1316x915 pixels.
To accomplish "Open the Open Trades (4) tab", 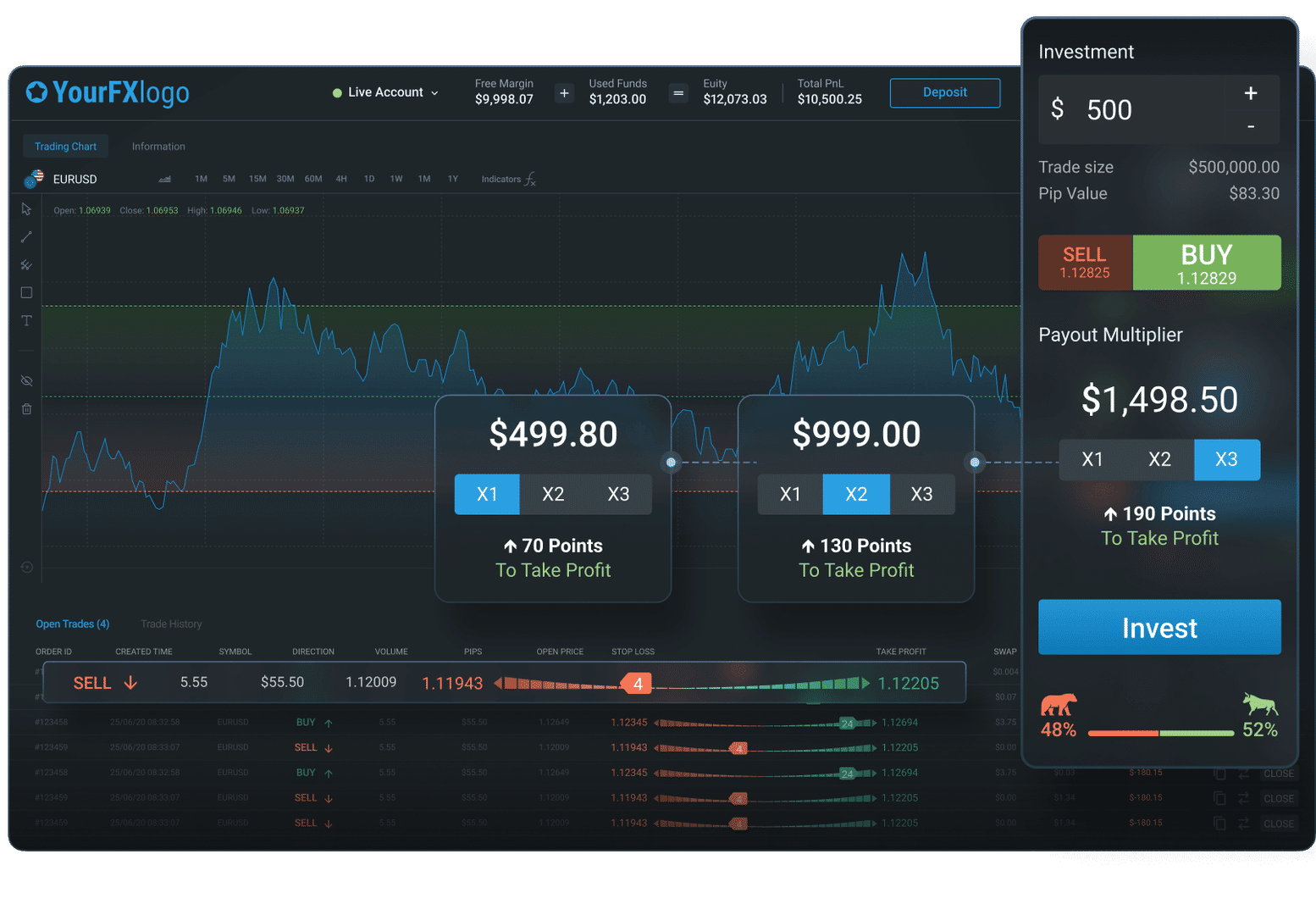I will click(x=72, y=624).
